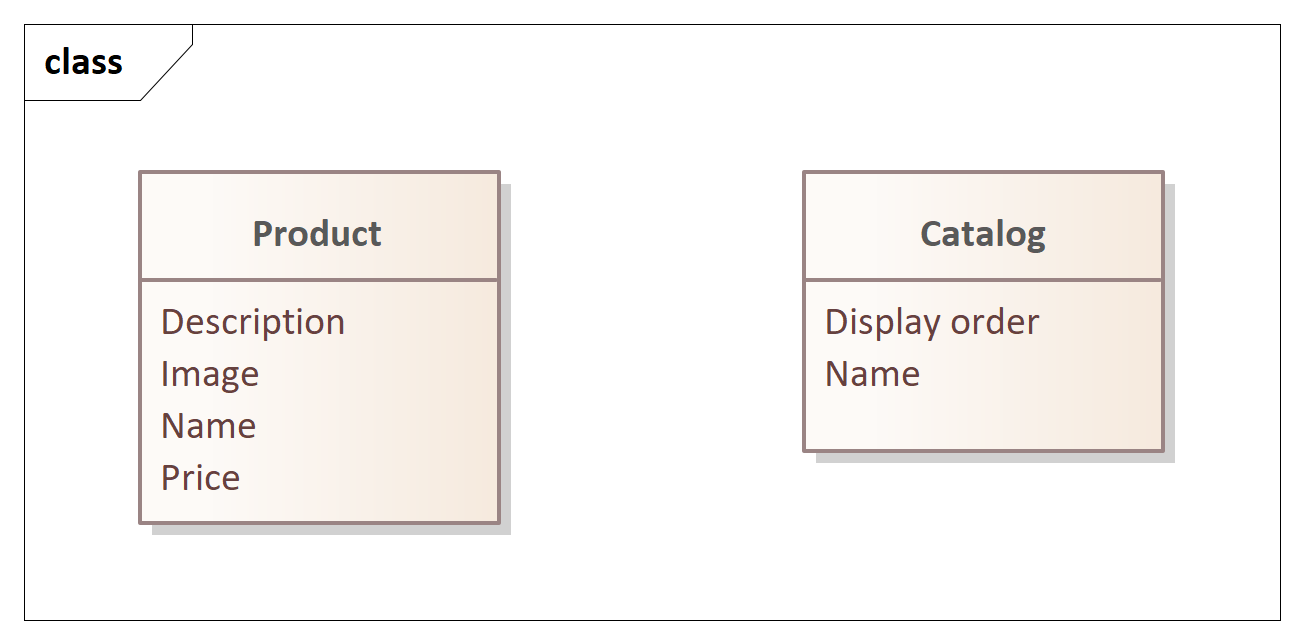Select the Product class title

coord(317,234)
